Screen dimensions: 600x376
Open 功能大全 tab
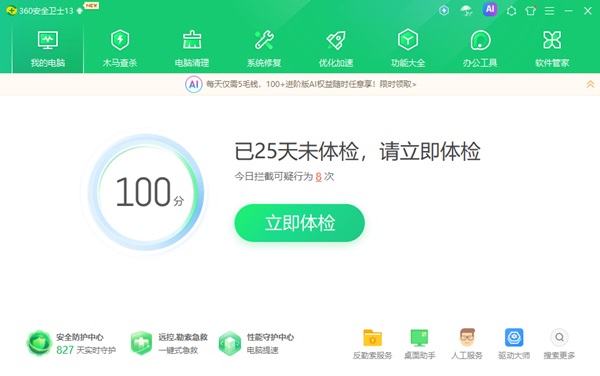tap(408, 49)
